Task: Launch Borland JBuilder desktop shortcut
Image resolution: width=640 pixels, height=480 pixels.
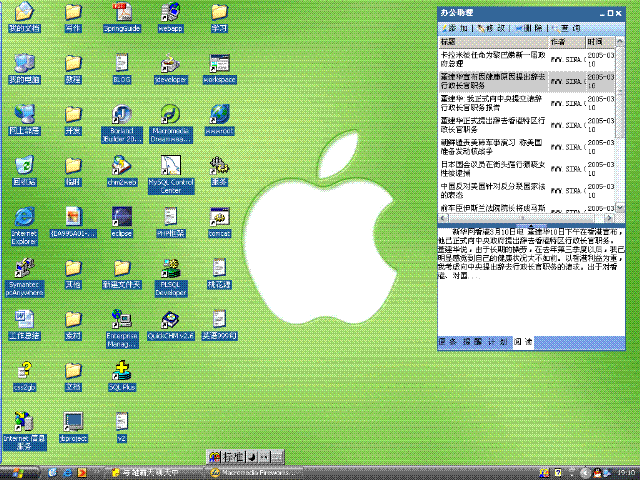Action: (122, 123)
